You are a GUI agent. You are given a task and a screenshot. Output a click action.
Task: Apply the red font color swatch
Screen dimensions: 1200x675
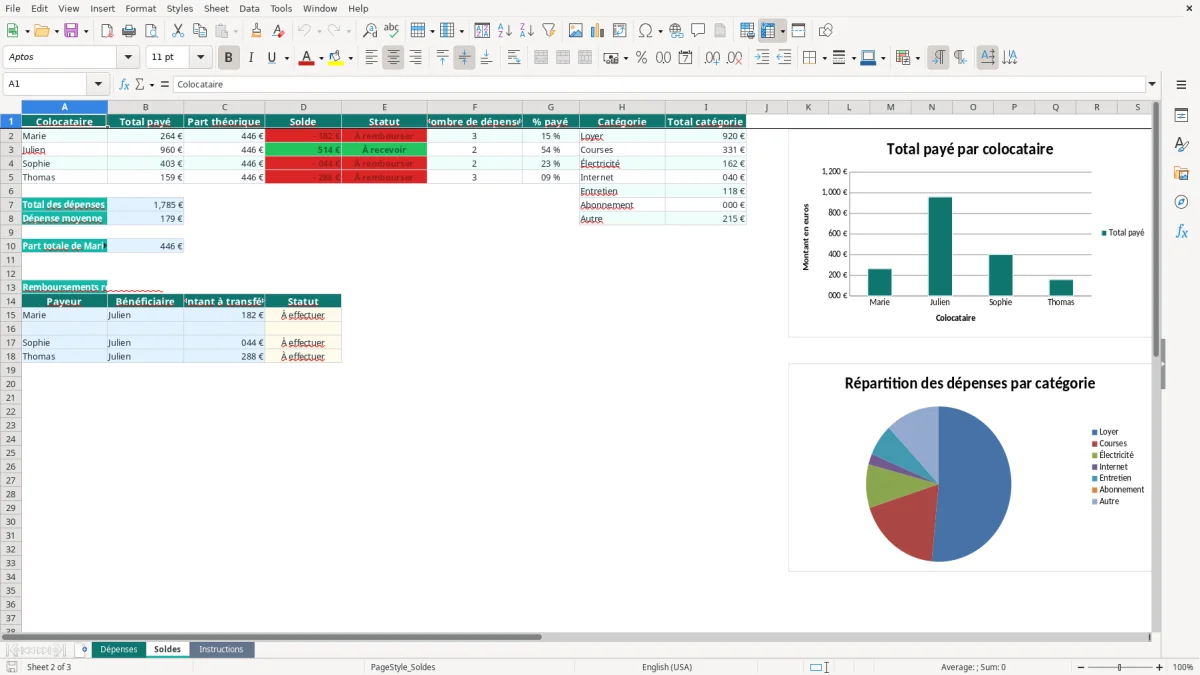(x=306, y=58)
